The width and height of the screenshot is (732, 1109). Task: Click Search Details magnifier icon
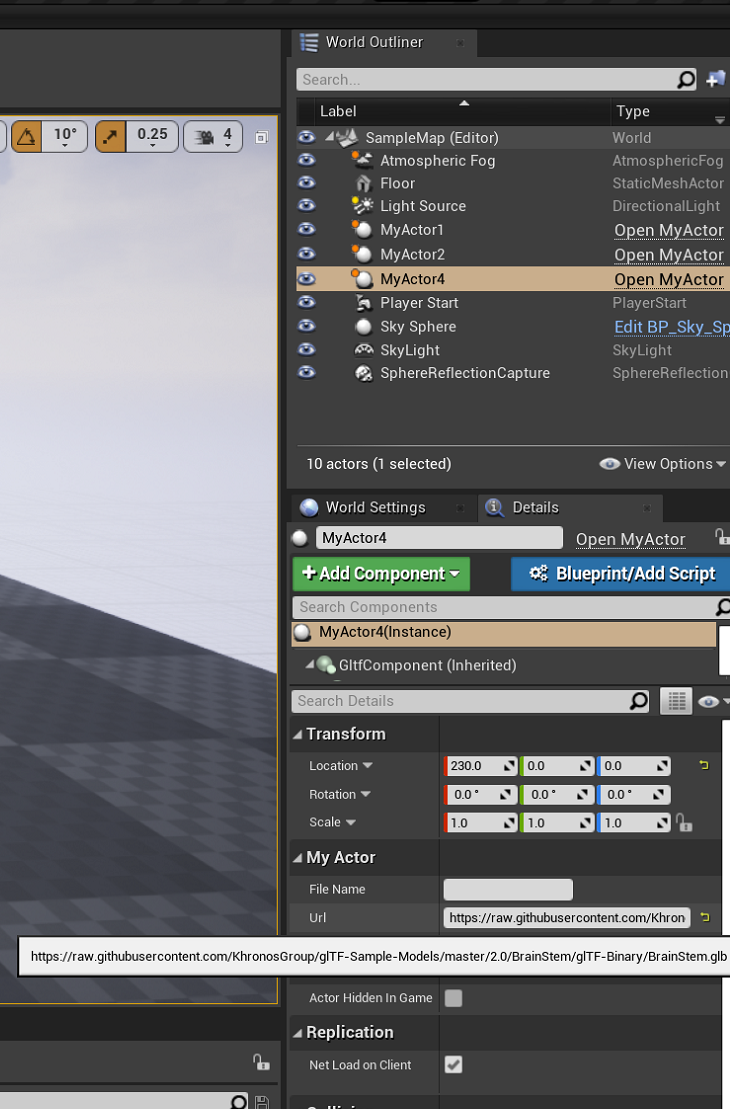[639, 701]
